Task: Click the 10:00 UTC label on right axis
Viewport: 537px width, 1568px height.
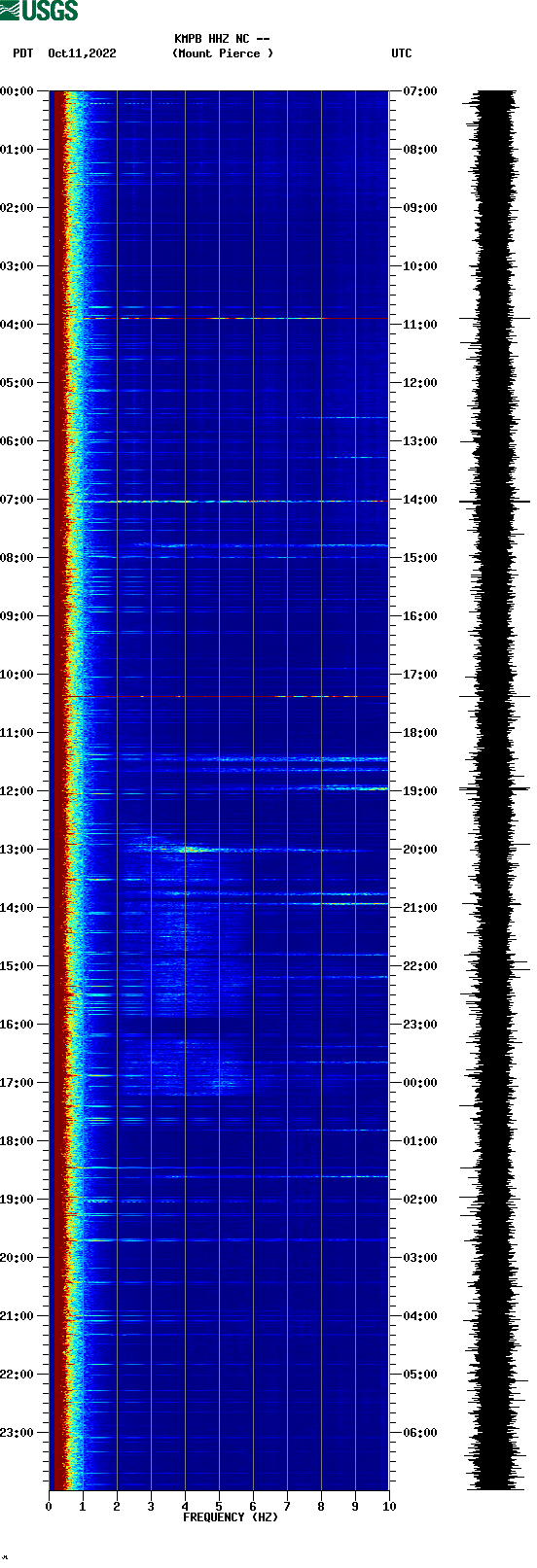Action: pyautogui.click(x=420, y=266)
